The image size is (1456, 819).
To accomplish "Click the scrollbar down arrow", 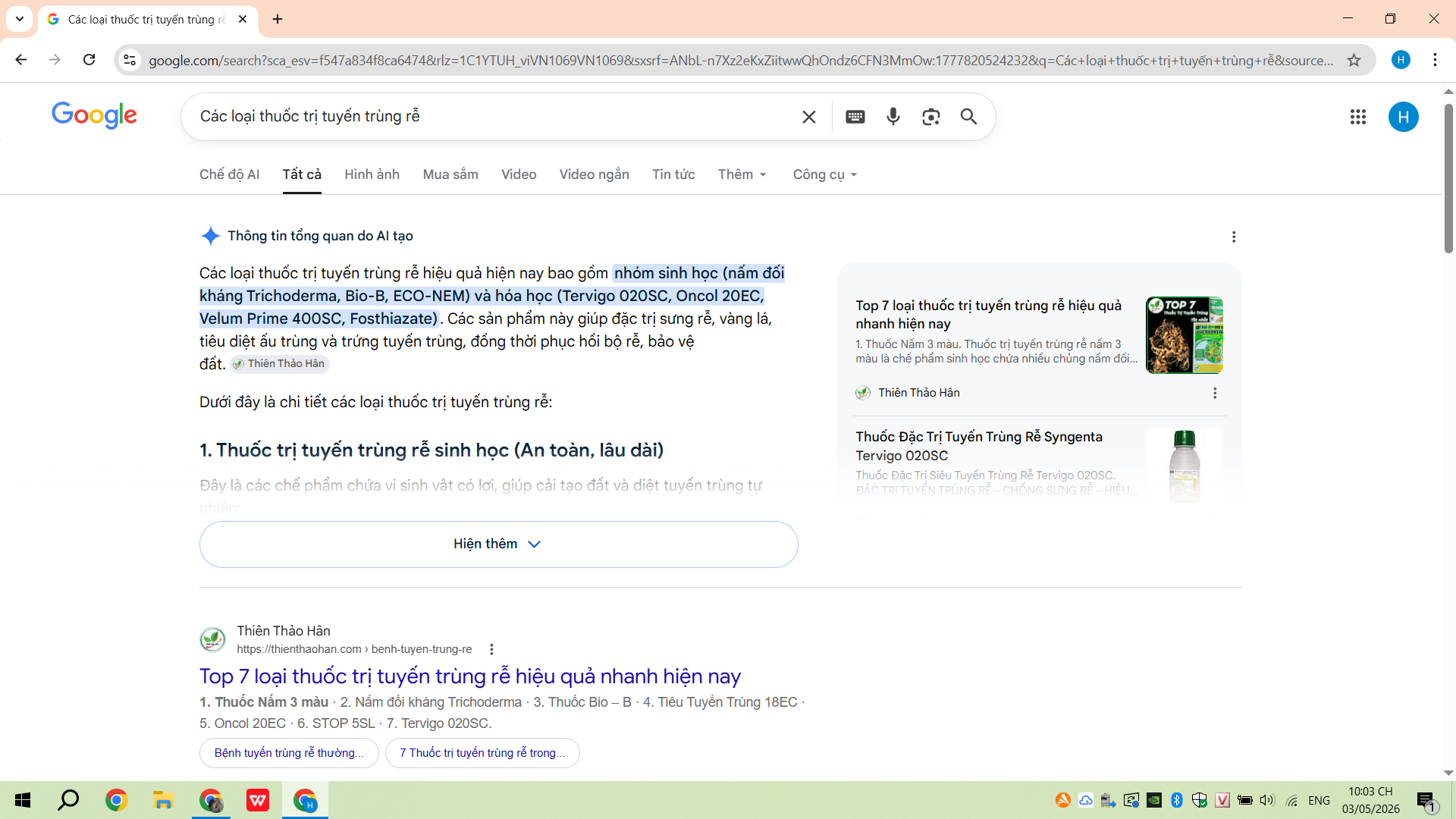I will [x=1448, y=773].
